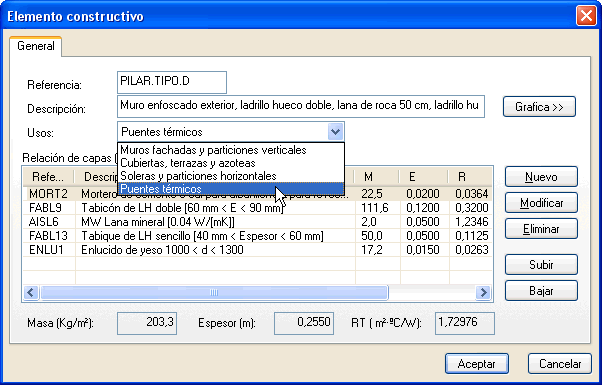Viewport: 602px width, 385px height.
Task: Open the Usos dropdown arrow
Action: [335, 132]
